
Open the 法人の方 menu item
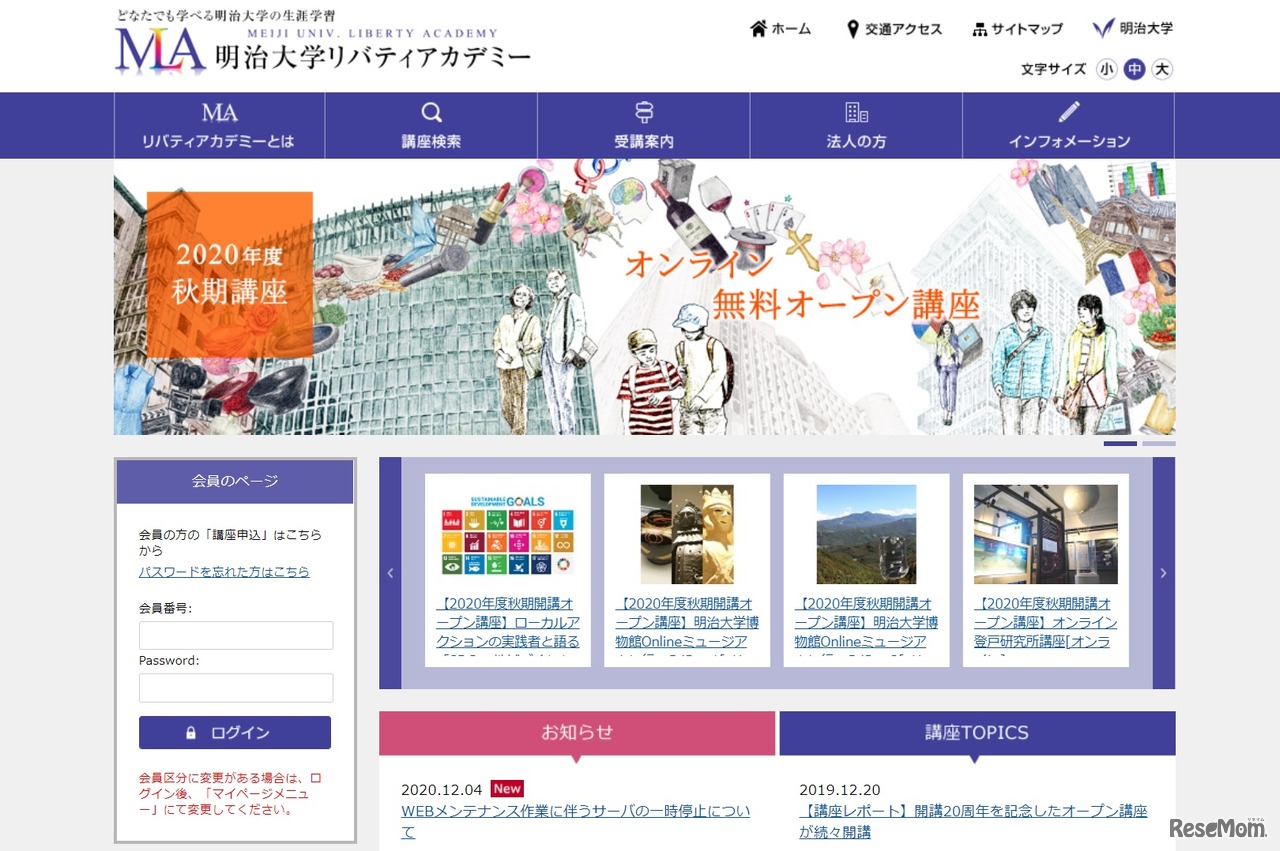856,126
